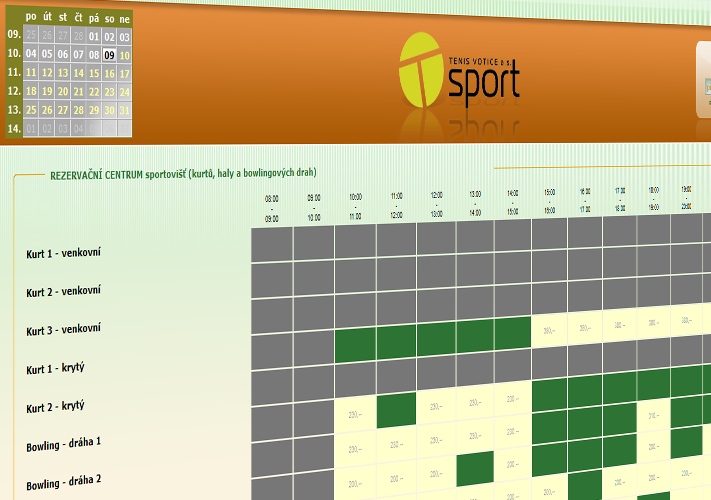Viewport: 711px width, 500px height.
Task: Click the 'so' weekday header in the calendar
Action: pyautogui.click(x=109, y=18)
